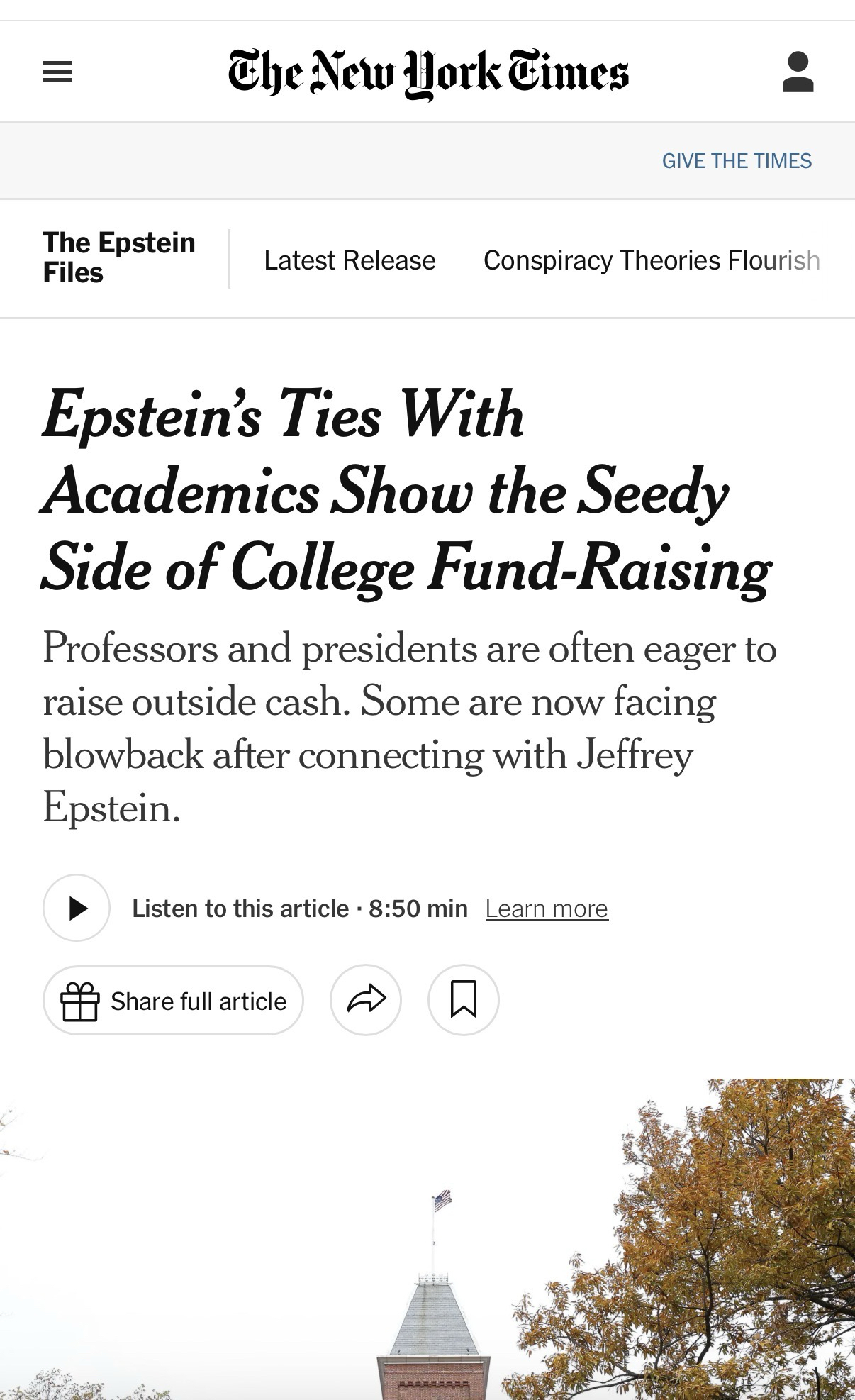
Task: Play the article audio
Action: click(x=77, y=908)
